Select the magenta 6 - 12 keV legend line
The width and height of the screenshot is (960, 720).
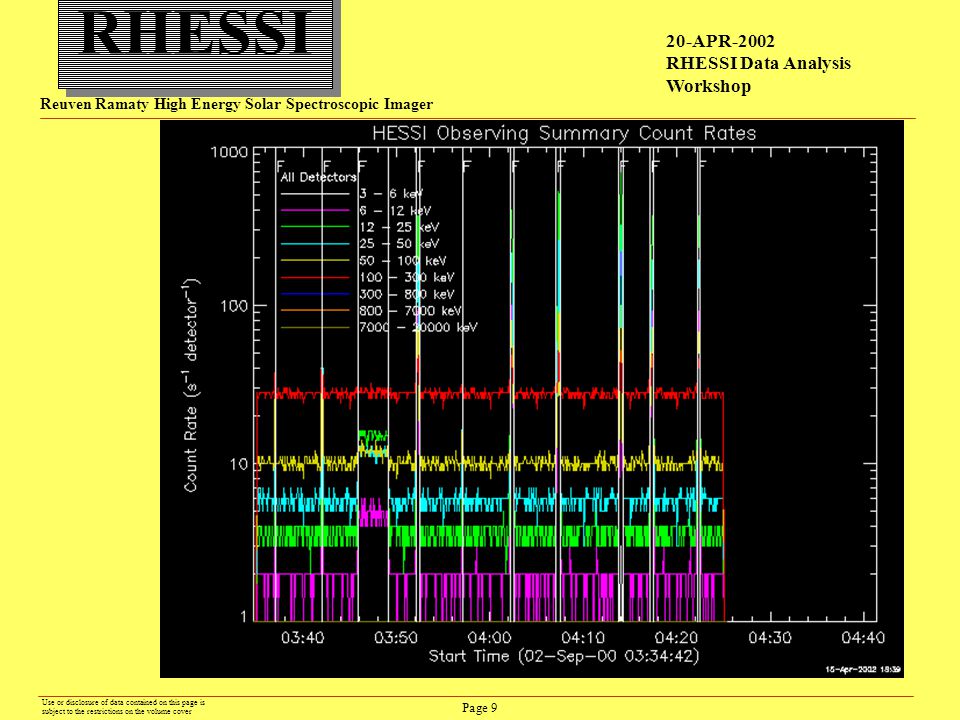pos(315,211)
